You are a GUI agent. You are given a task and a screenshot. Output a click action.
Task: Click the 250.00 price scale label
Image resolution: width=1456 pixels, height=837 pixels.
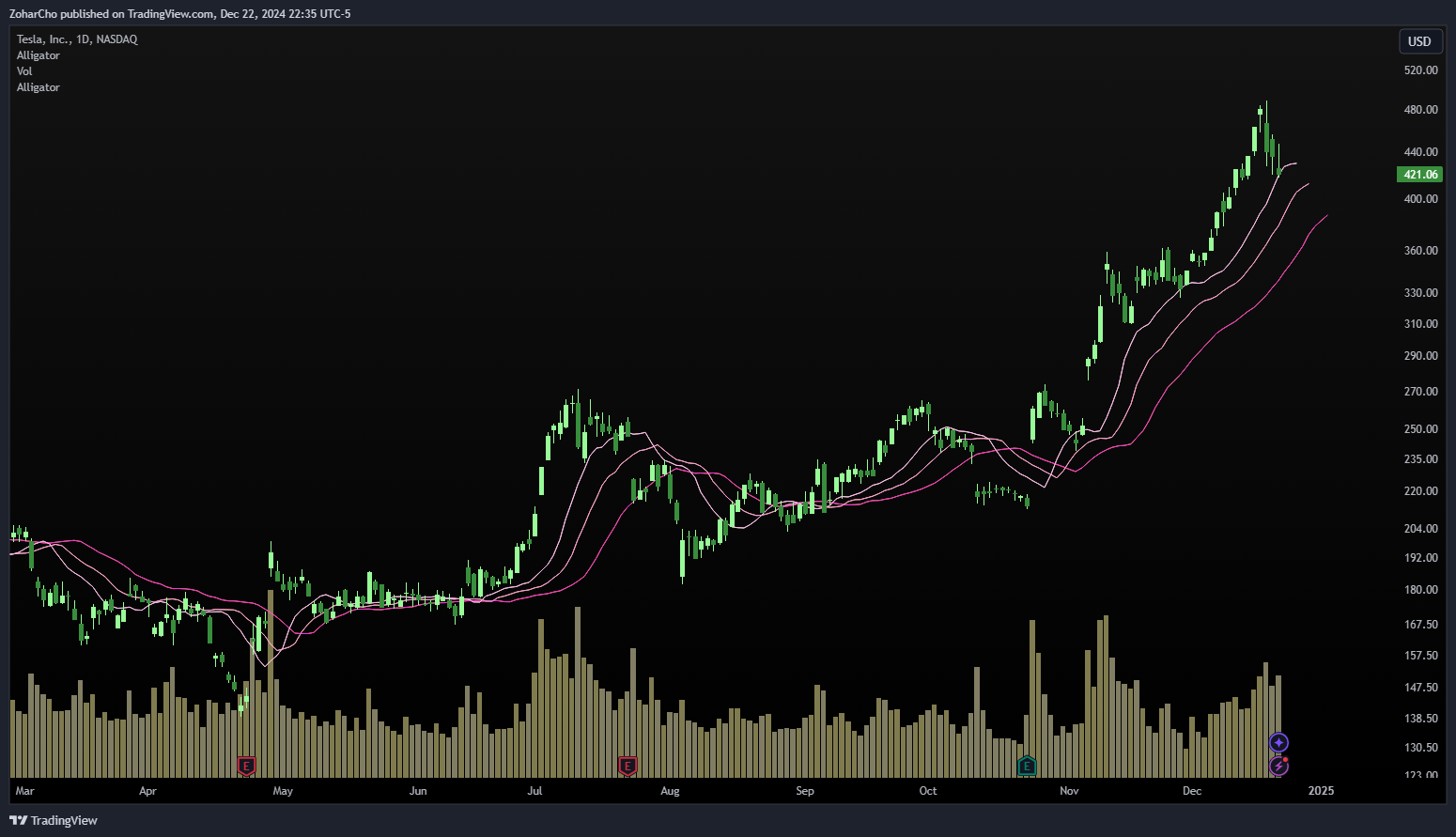point(1420,429)
